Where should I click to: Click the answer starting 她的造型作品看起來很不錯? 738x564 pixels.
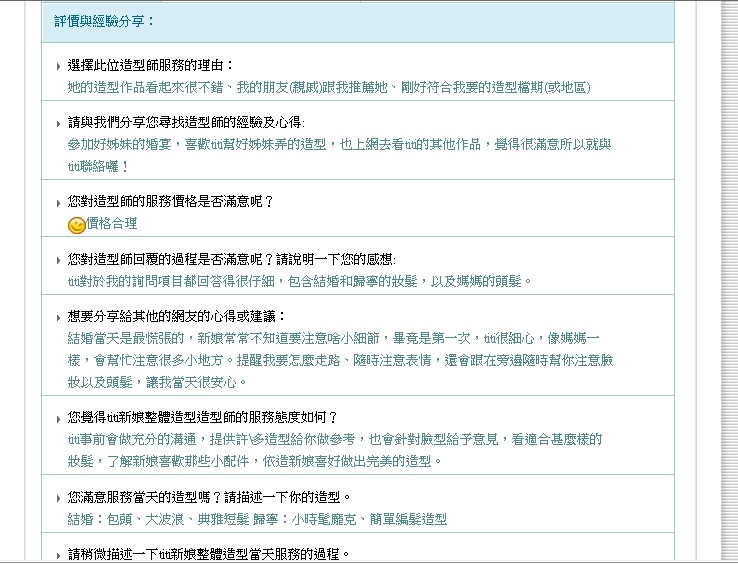[329, 87]
